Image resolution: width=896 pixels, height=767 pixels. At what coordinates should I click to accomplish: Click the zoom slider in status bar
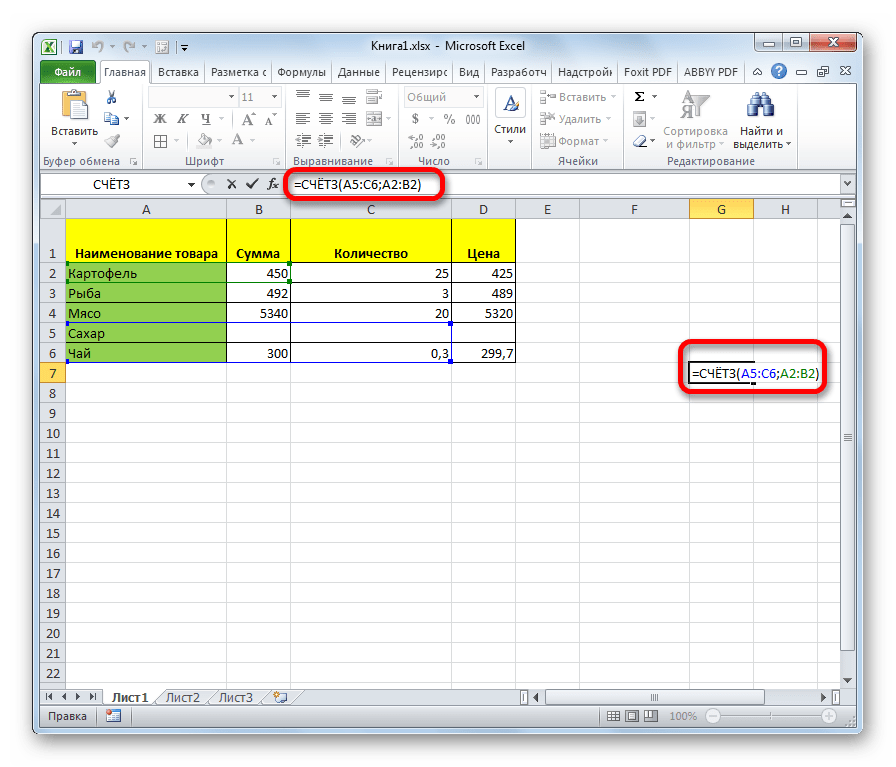[769, 716]
